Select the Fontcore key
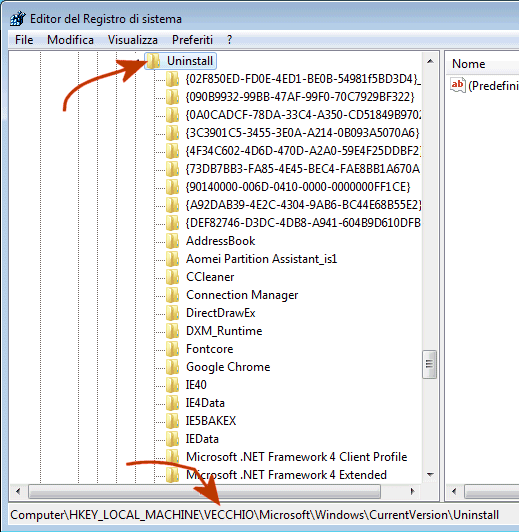Viewport: 519px width, 532px height. 209,349
